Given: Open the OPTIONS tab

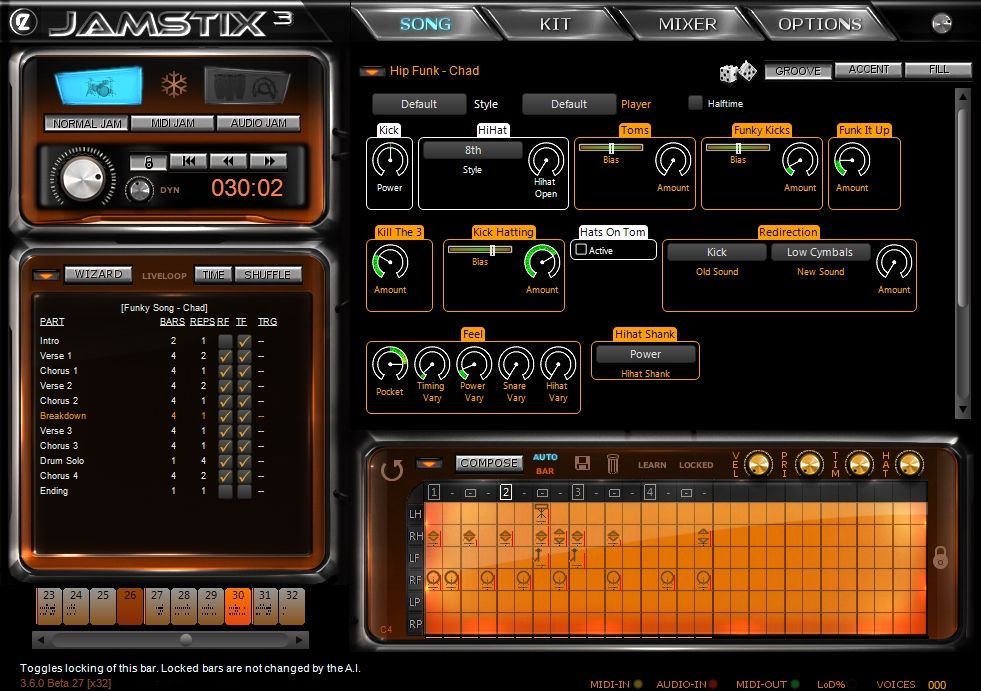Looking at the screenshot, I should coord(822,22).
